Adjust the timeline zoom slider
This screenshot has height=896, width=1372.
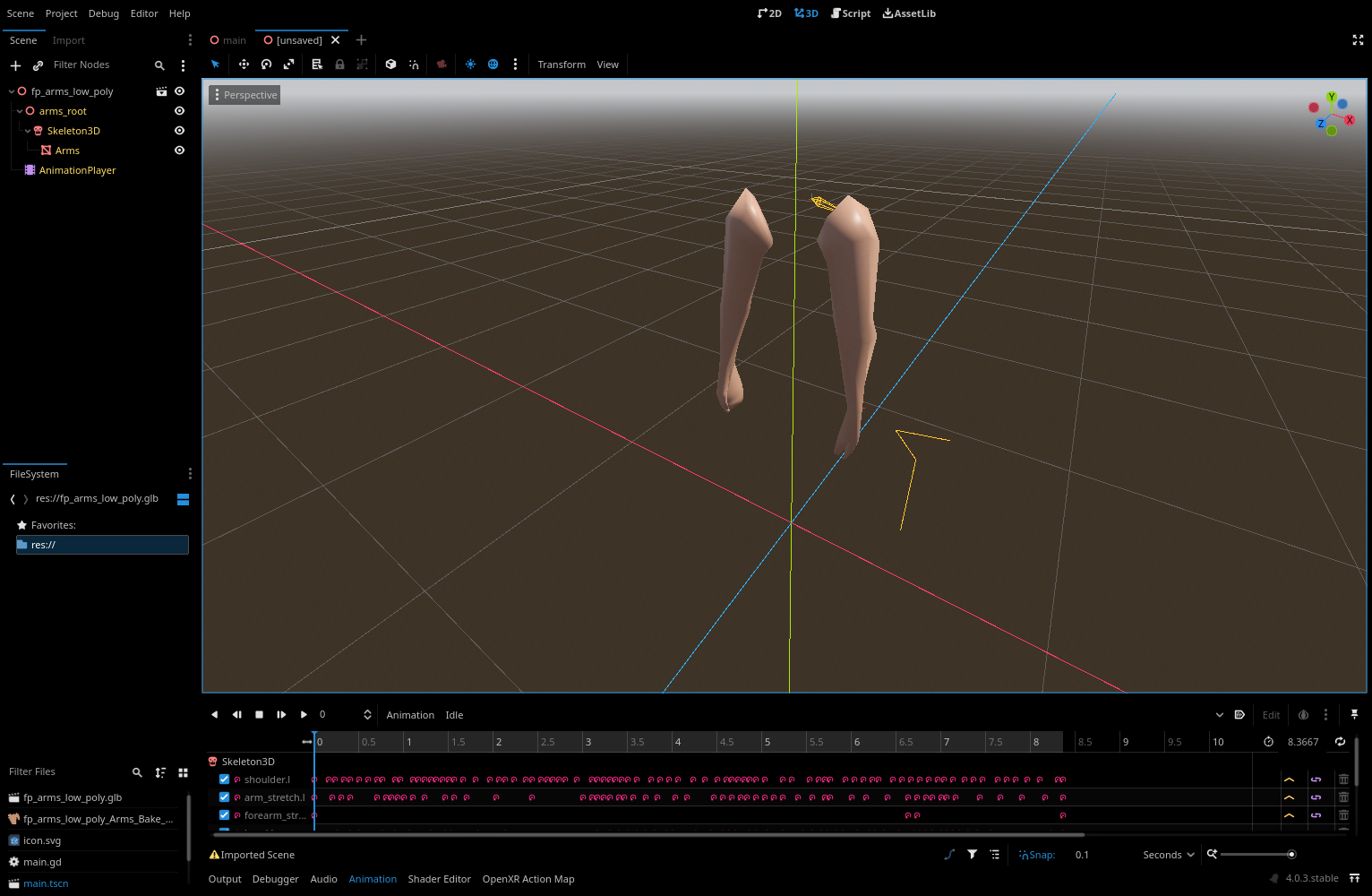1290,854
